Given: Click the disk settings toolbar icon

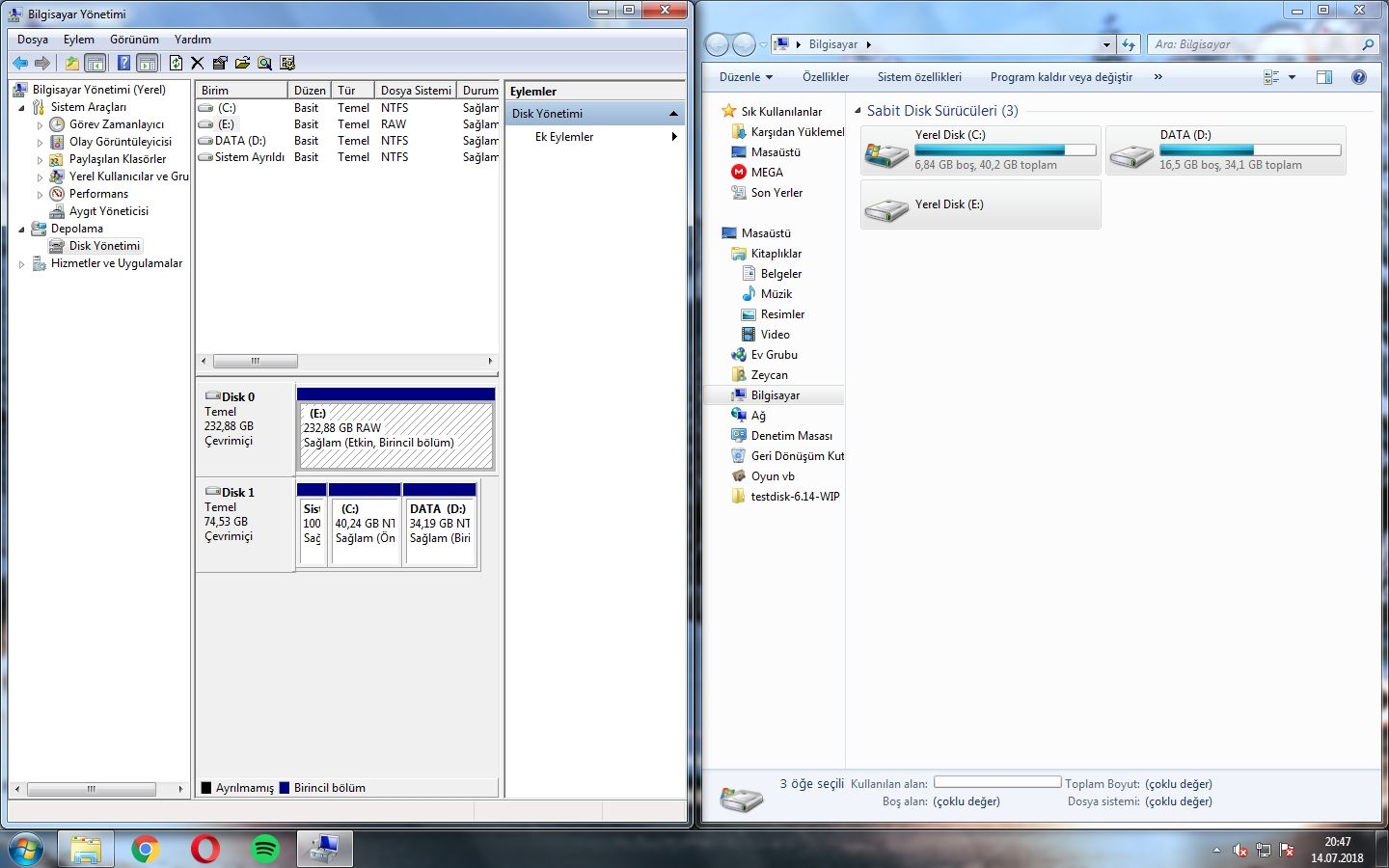Looking at the screenshot, I should [x=287, y=63].
